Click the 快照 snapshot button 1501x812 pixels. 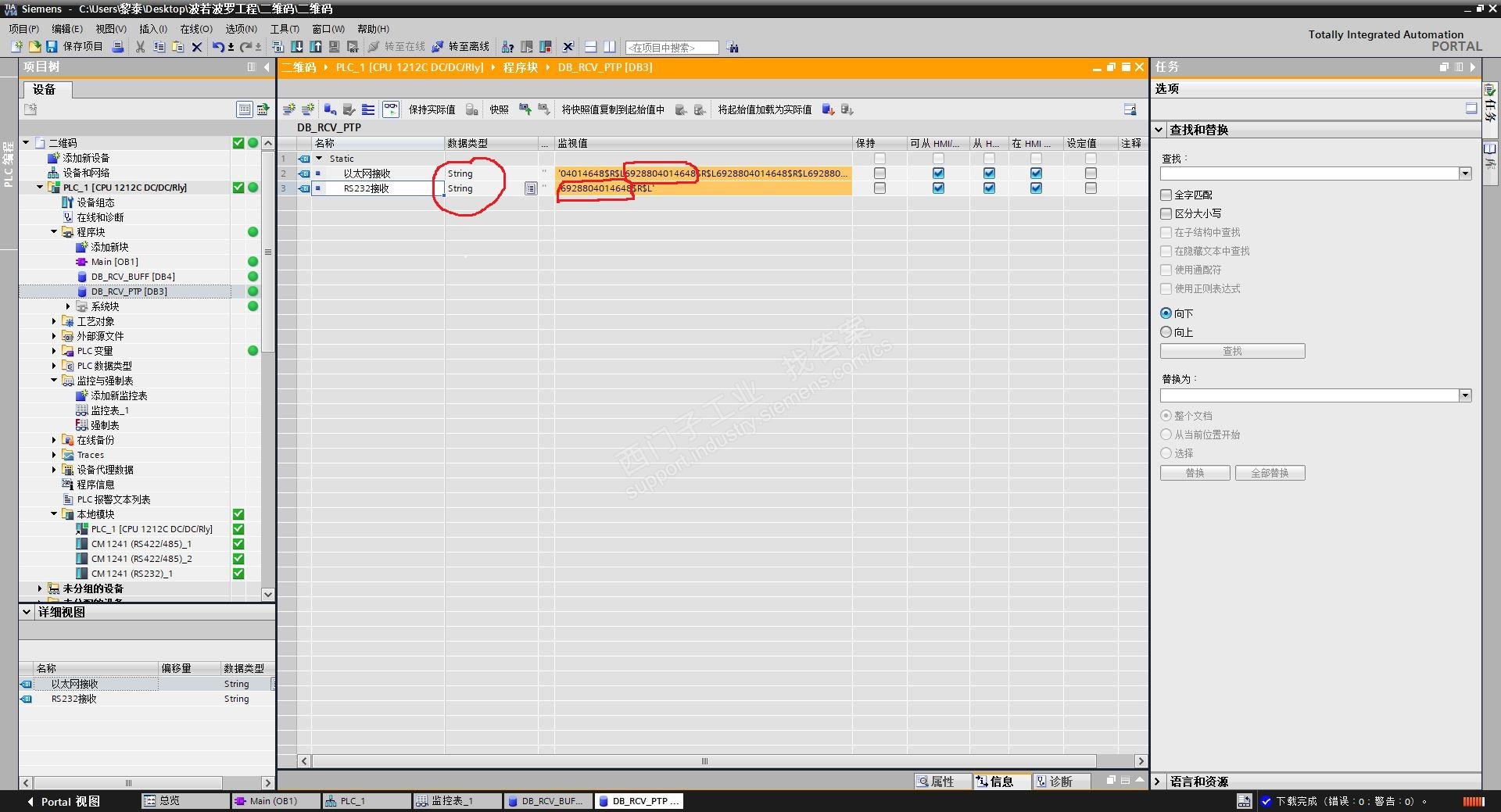point(499,109)
